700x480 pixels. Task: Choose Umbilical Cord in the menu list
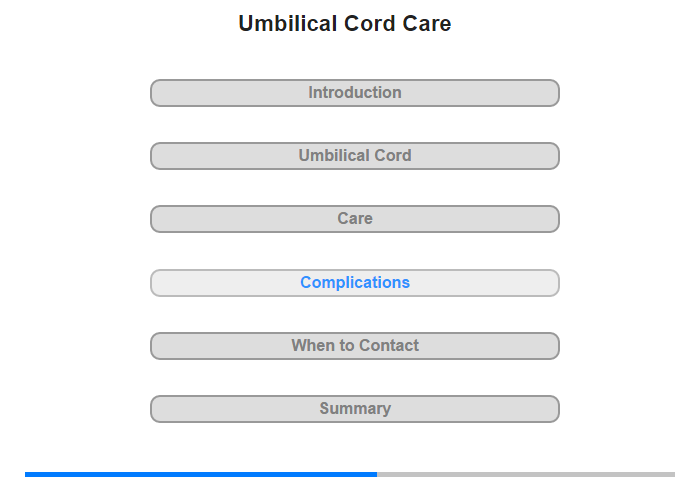coord(355,156)
